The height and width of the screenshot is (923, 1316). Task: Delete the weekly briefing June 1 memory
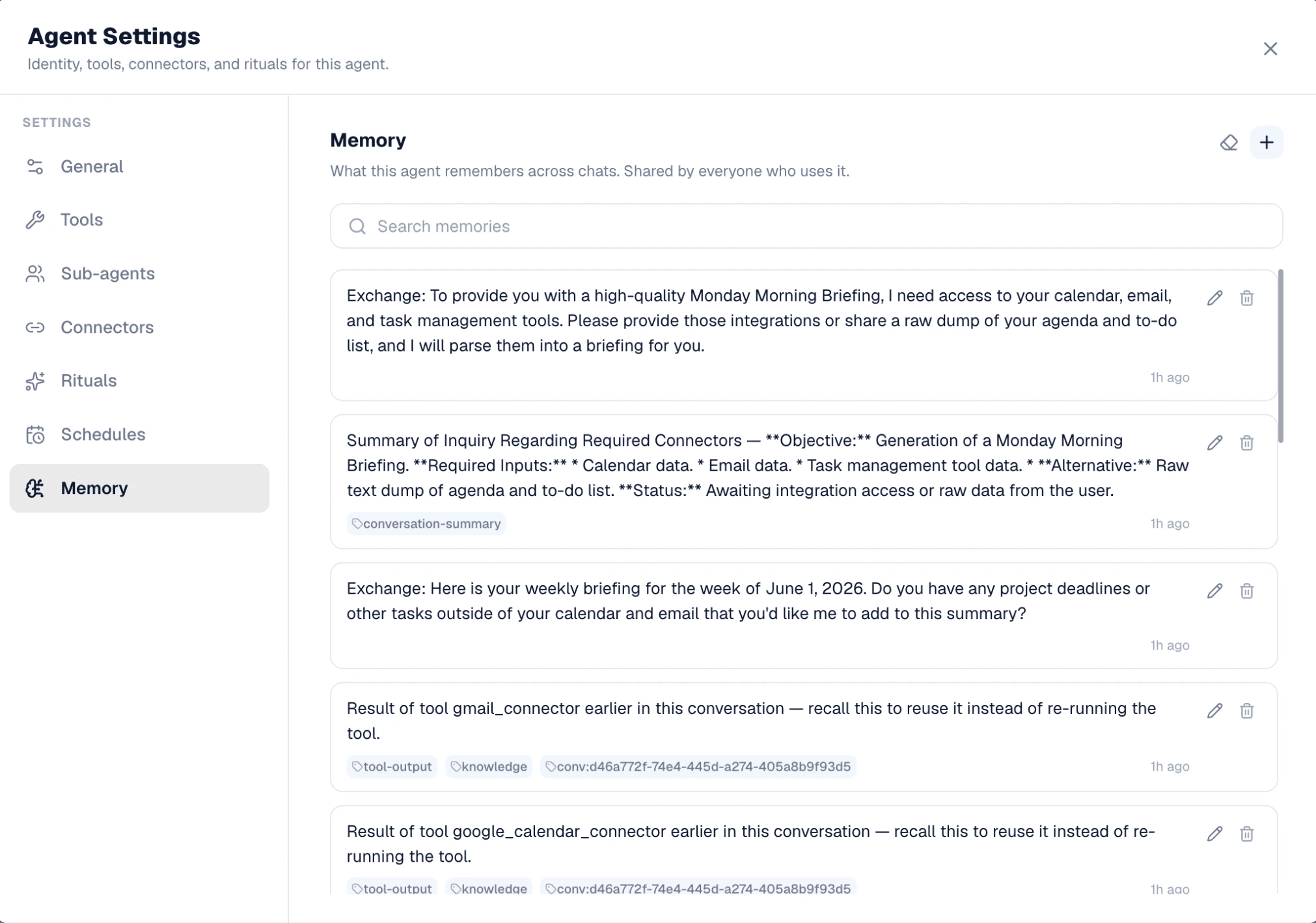(1246, 591)
